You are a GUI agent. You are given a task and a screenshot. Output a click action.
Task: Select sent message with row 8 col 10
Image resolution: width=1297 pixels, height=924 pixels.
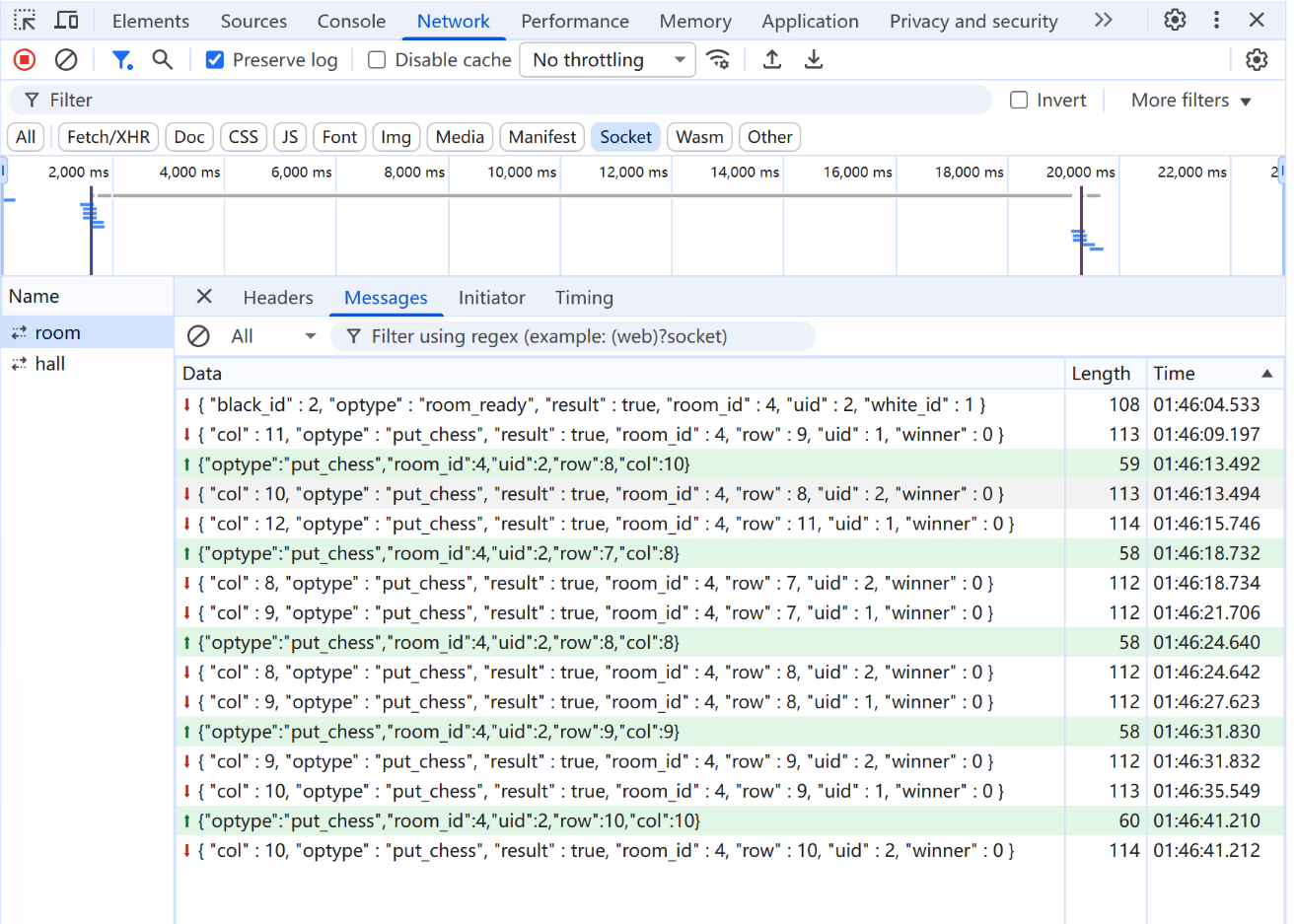(x=730, y=463)
